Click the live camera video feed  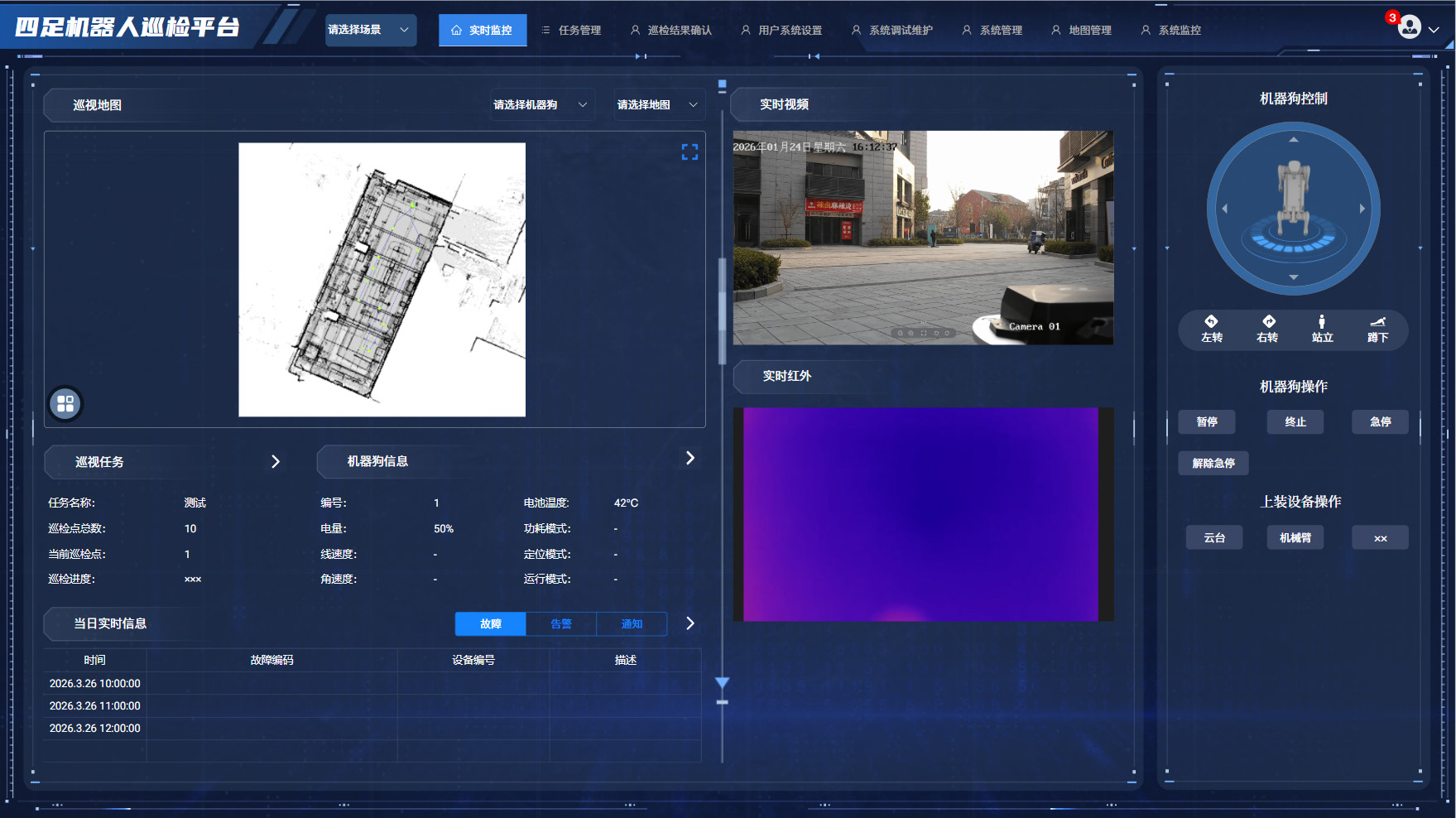[923, 238]
